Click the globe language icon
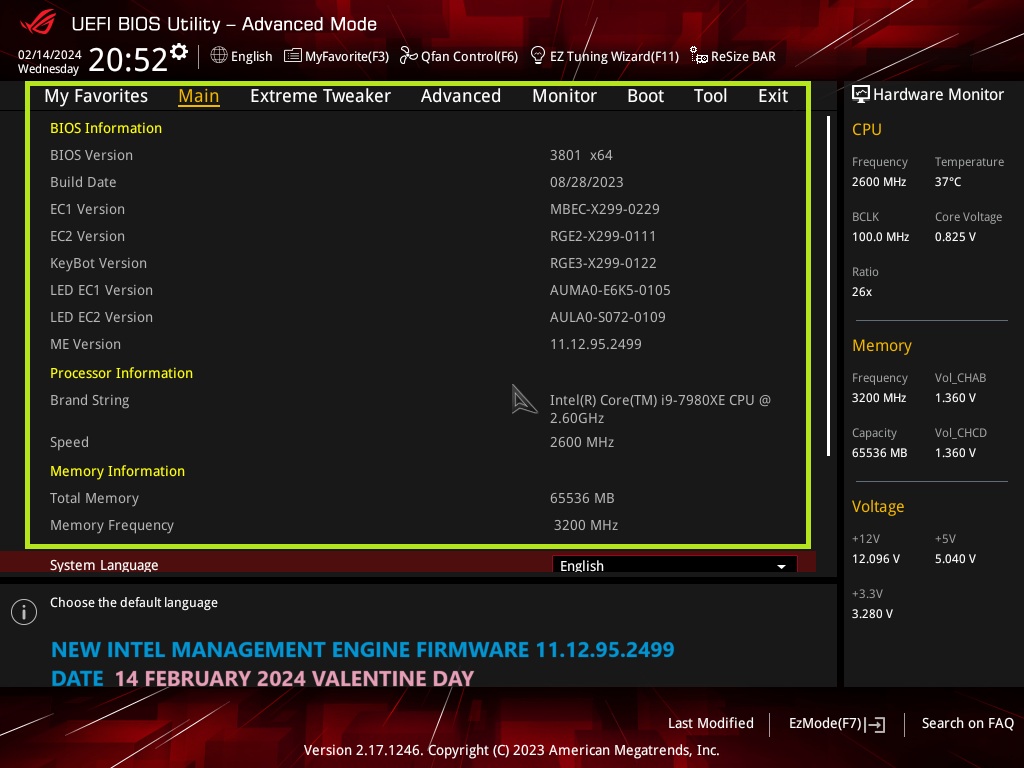Image resolution: width=1024 pixels, height=768 pixels. point(219,56)
